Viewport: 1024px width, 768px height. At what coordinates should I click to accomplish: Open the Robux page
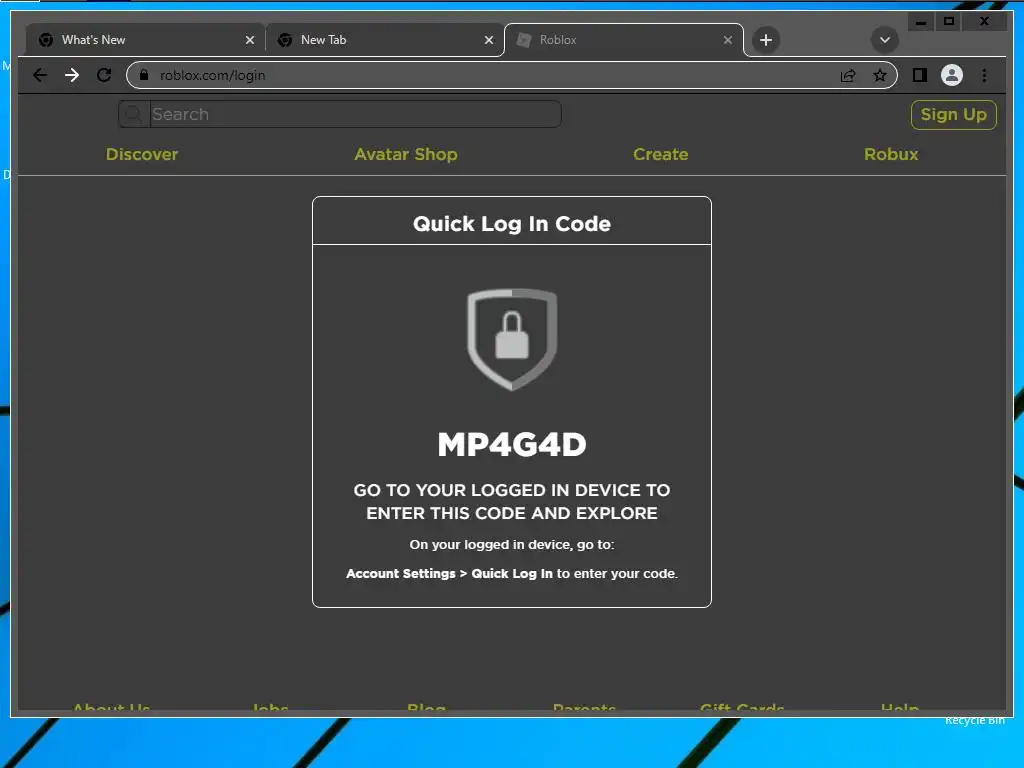pos(891,154)
